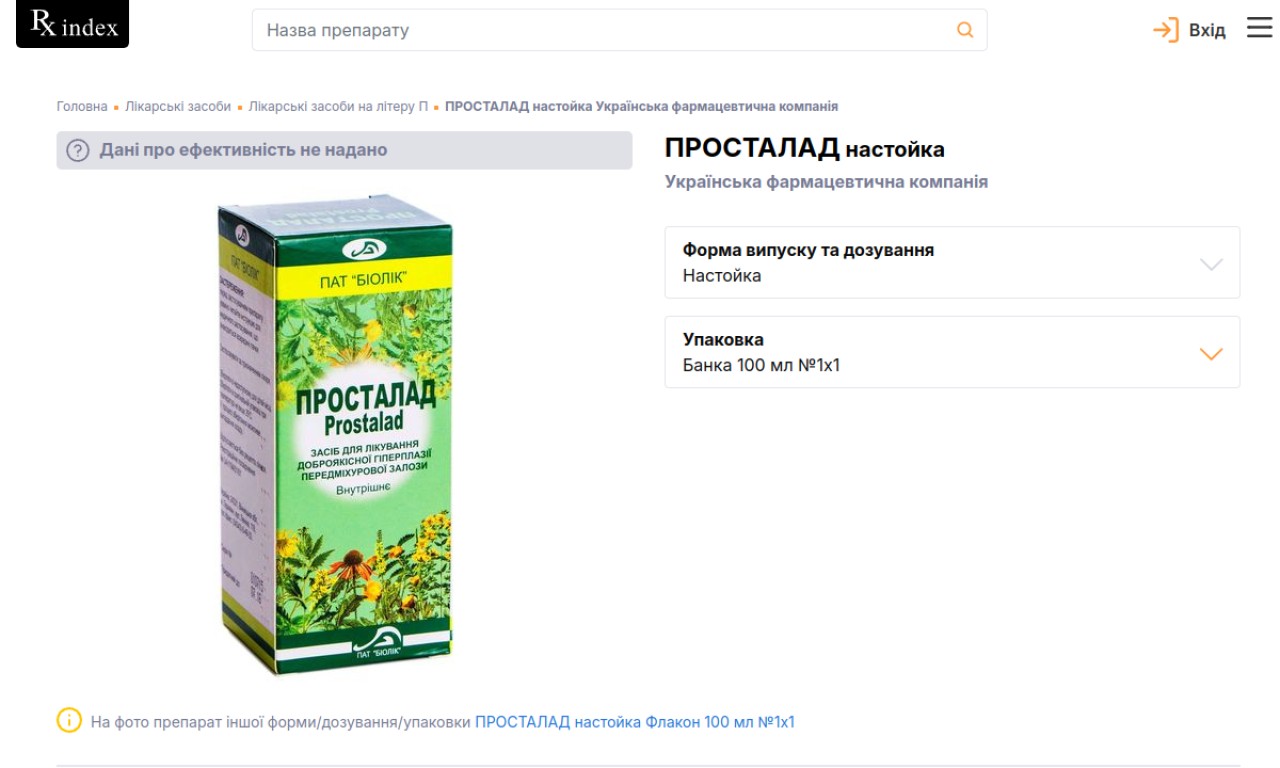The height and width of the screenshot is (768, 1280).
Task: Open the hamburger menu icon
Action: click(x=1259, y=28)
